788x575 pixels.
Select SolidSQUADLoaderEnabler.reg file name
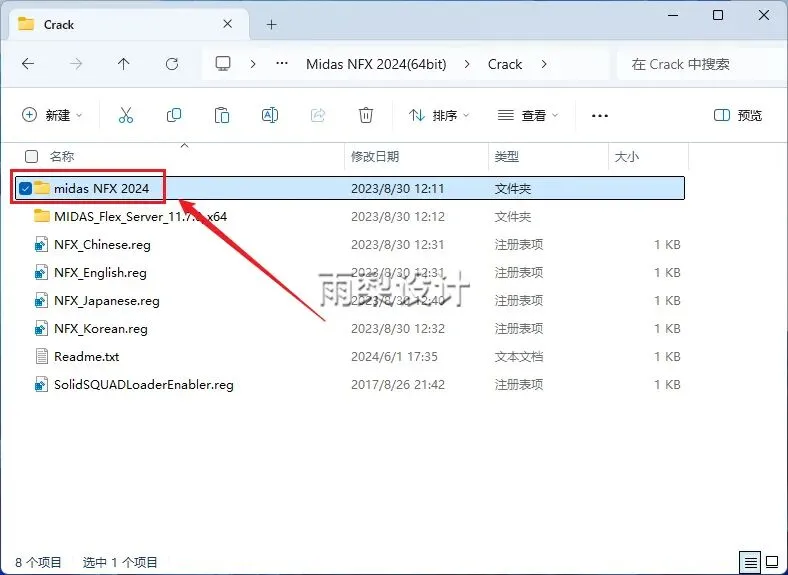click(144, 385)
